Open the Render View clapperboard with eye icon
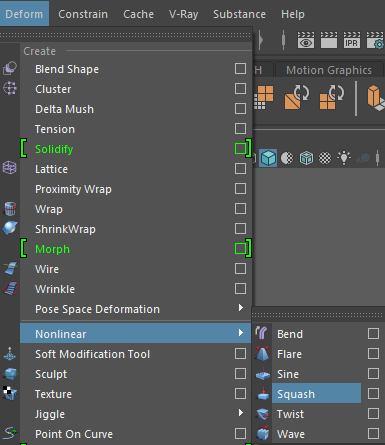The height and width of the screenshot is (445, 385). click(306, 40)
